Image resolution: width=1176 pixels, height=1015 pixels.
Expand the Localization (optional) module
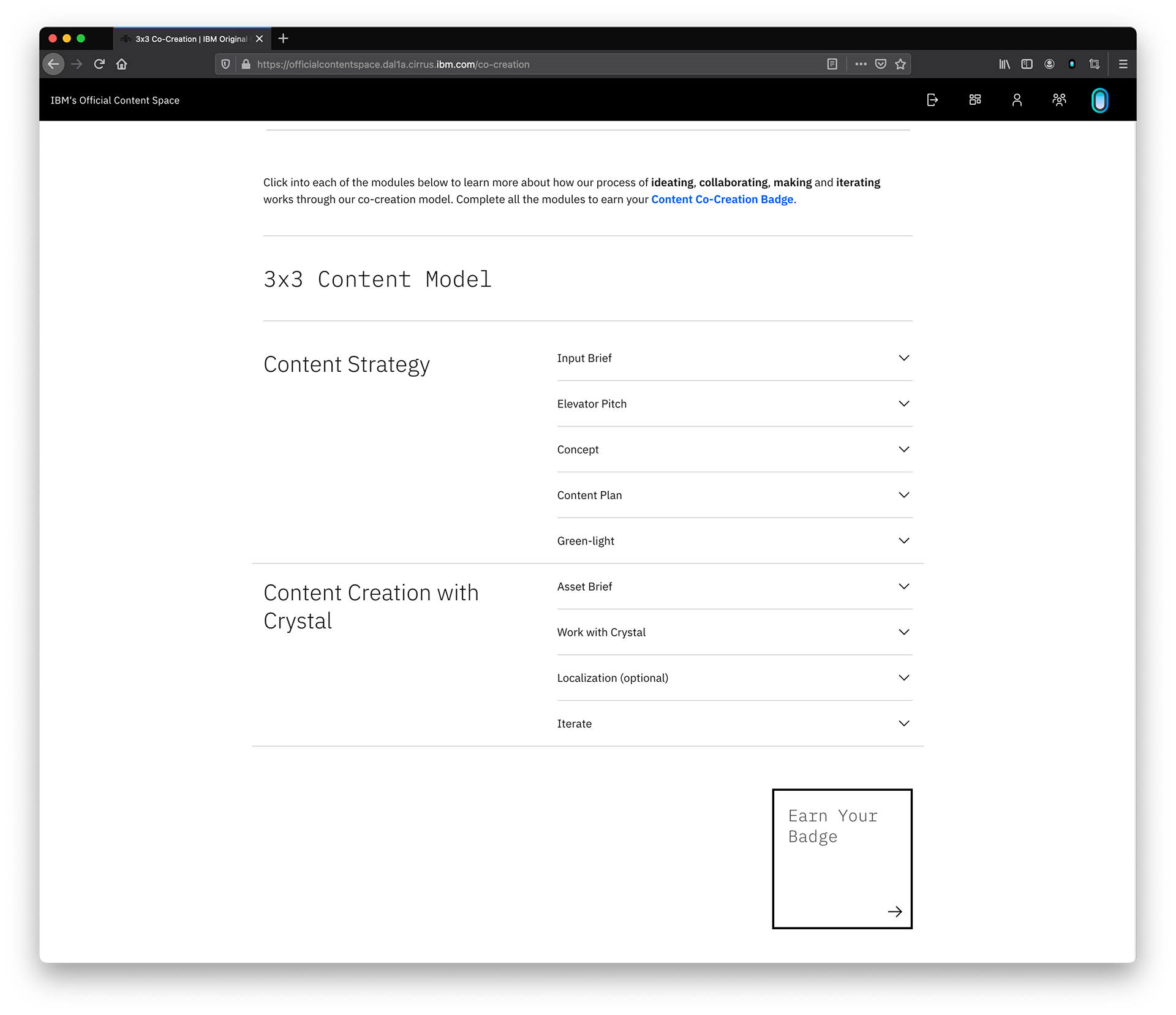[x=734, y=678]
